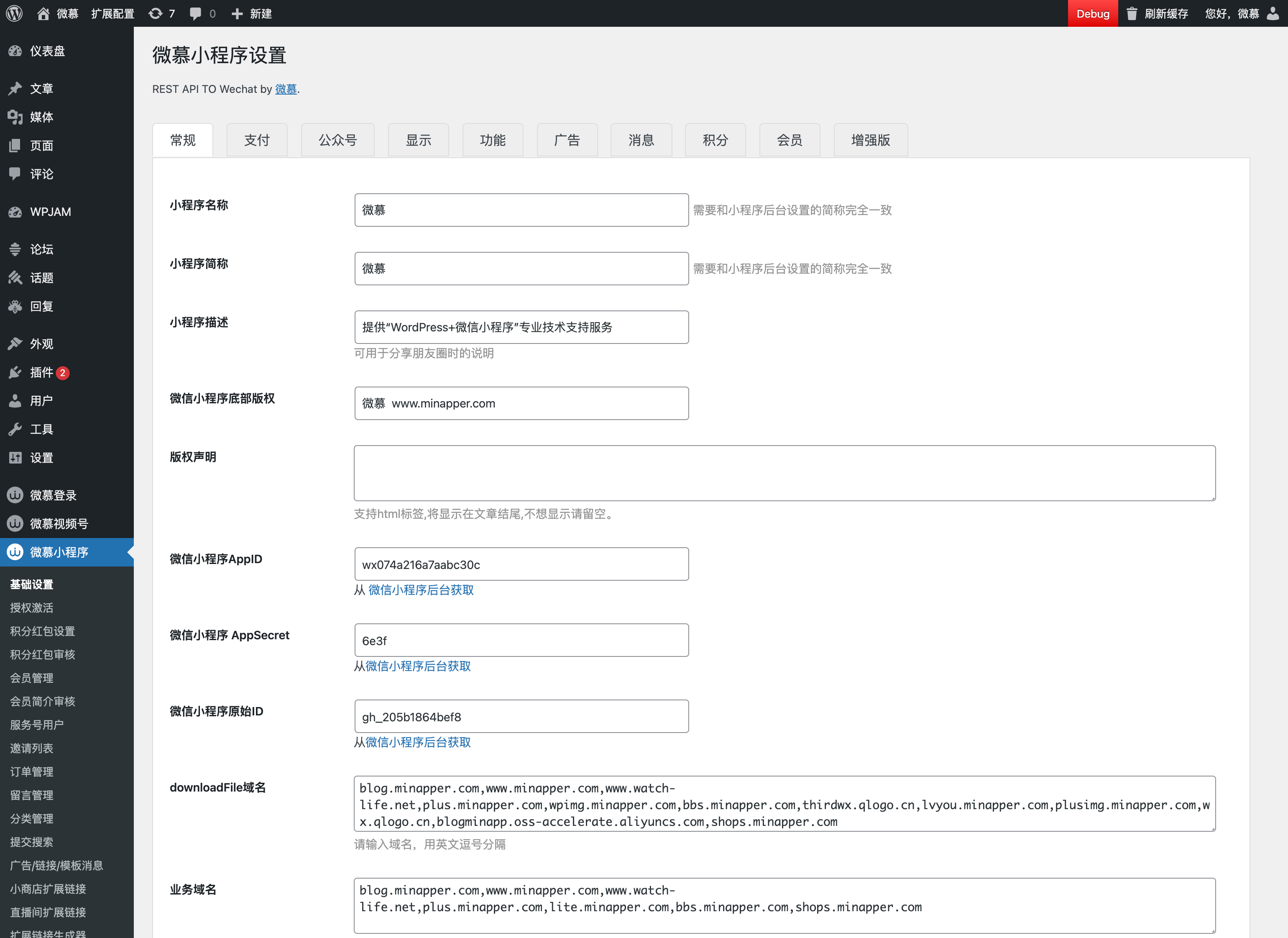Click the pages icon for 页面
This screenshot has height=938, width=1288.
click(x=15, y=146)
